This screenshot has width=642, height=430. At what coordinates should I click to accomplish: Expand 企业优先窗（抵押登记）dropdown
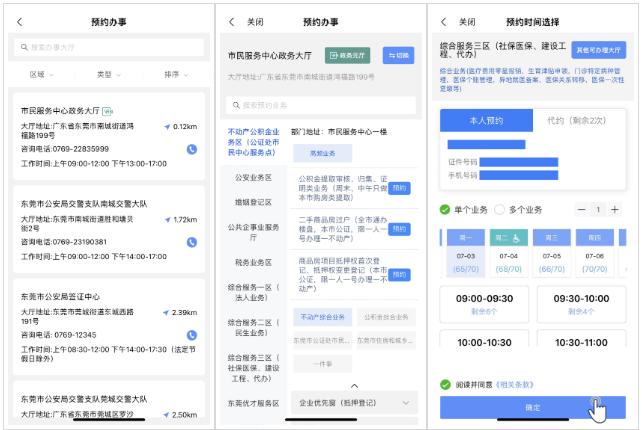pyautogui.click(x=355, y=403)
